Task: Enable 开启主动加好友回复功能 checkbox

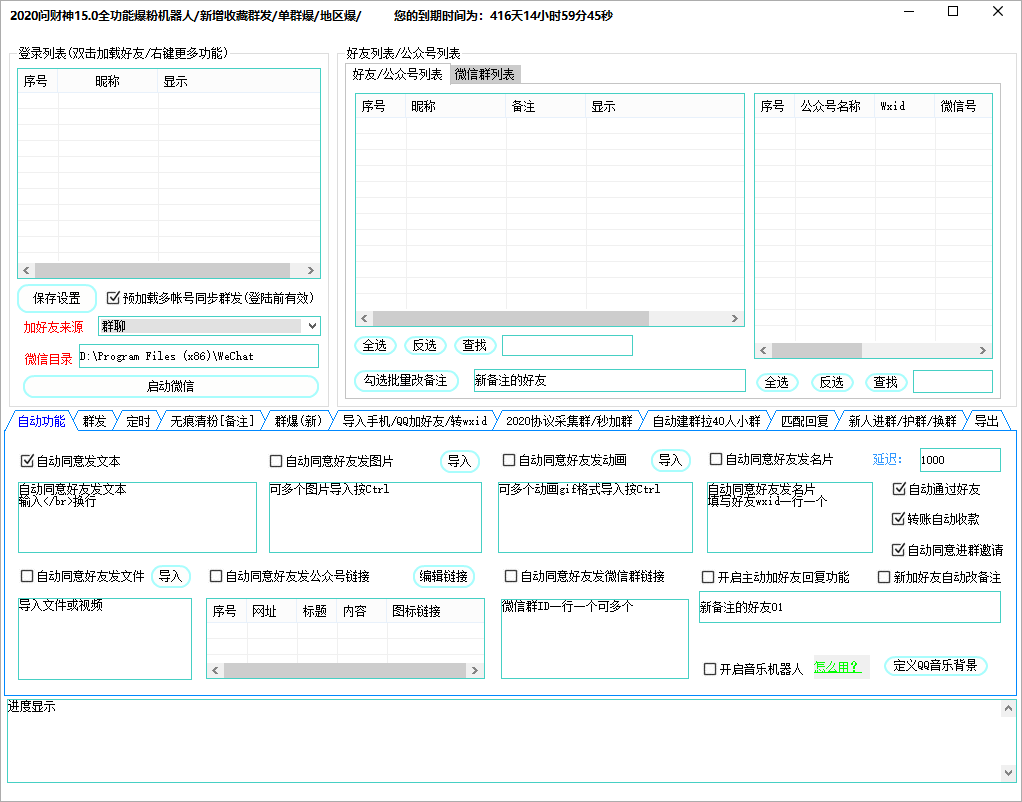Action: 708,577
